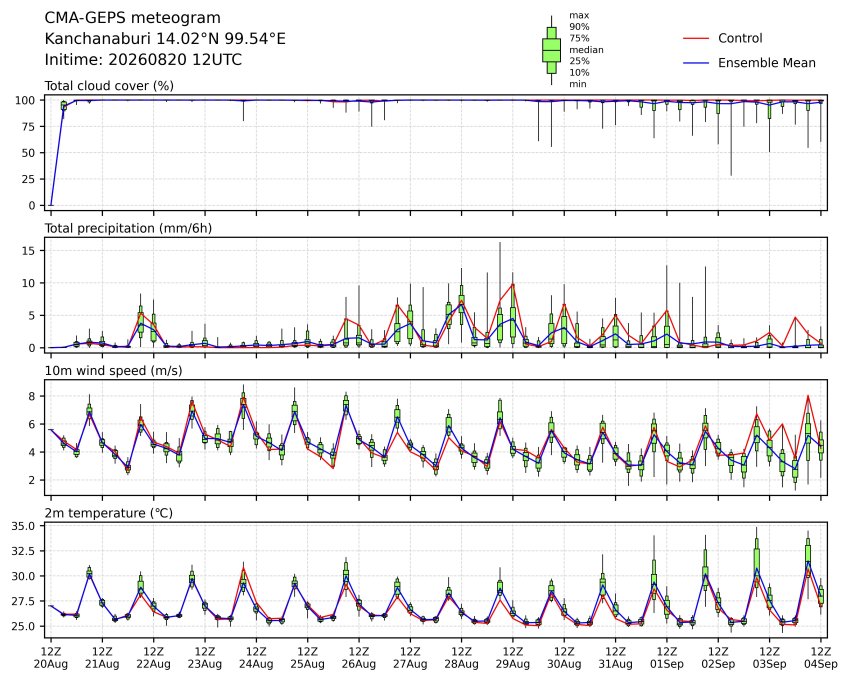Screen dimensions: 849x681
Task: Click the '12Z 01Sep' x-axis label
Action: click(x=667, y=658)
